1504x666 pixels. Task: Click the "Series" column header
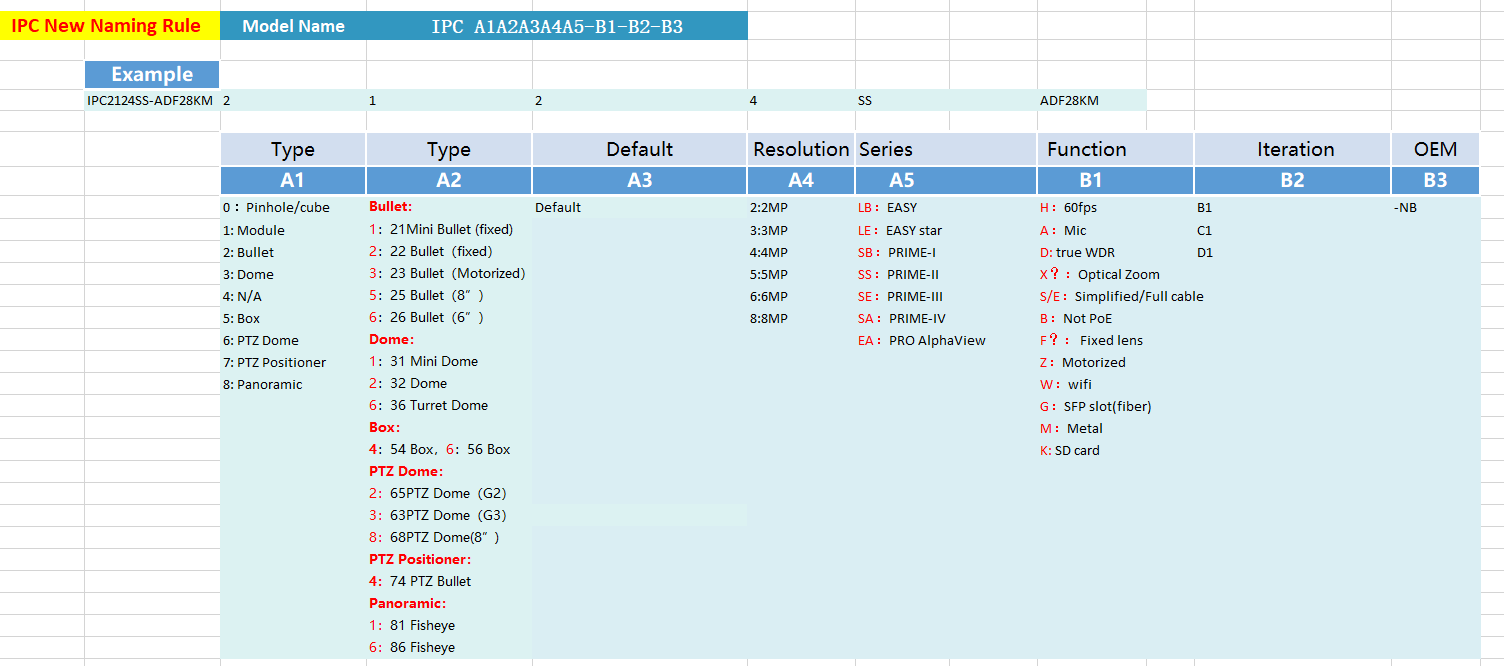point(886,149)
